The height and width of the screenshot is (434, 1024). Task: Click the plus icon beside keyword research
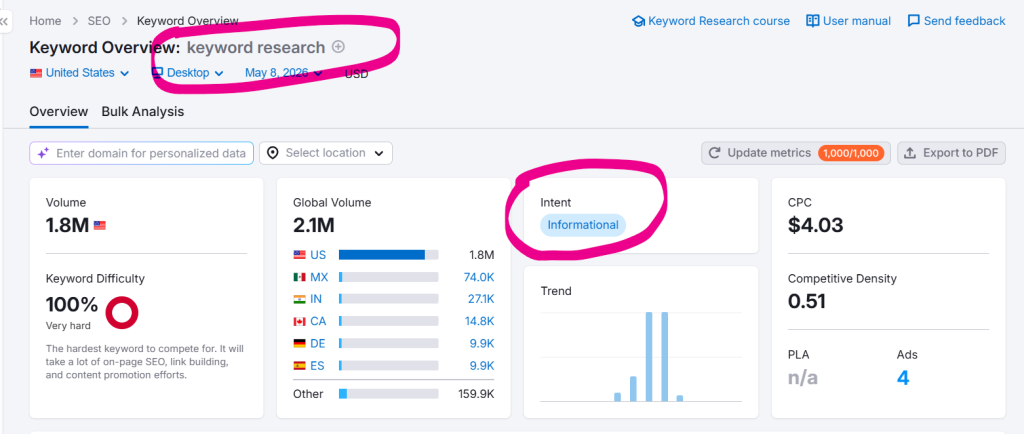click(x=338, y=47)
